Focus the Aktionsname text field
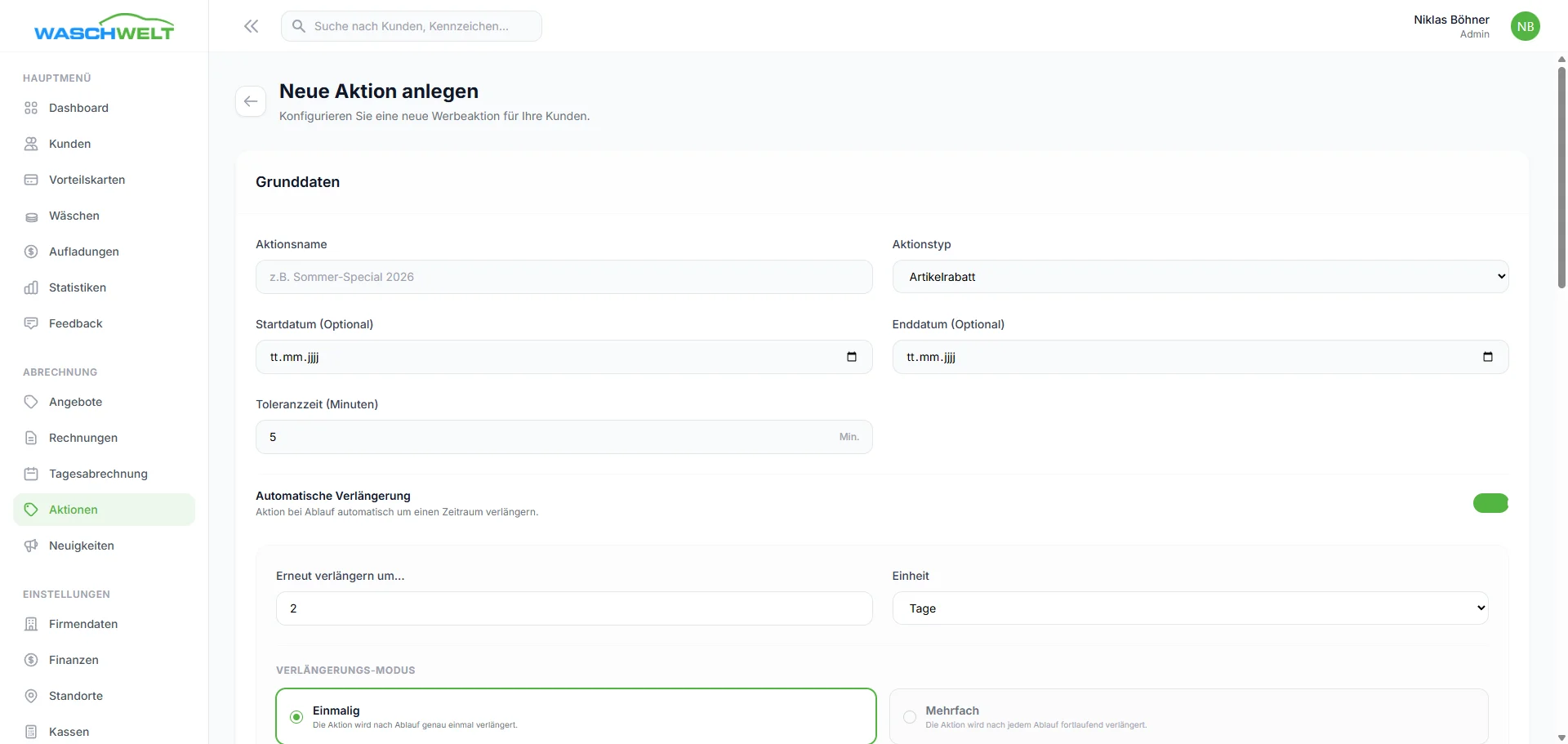Screen dimensions: 1568x744 pyautogui.click(x=563, y=277)
